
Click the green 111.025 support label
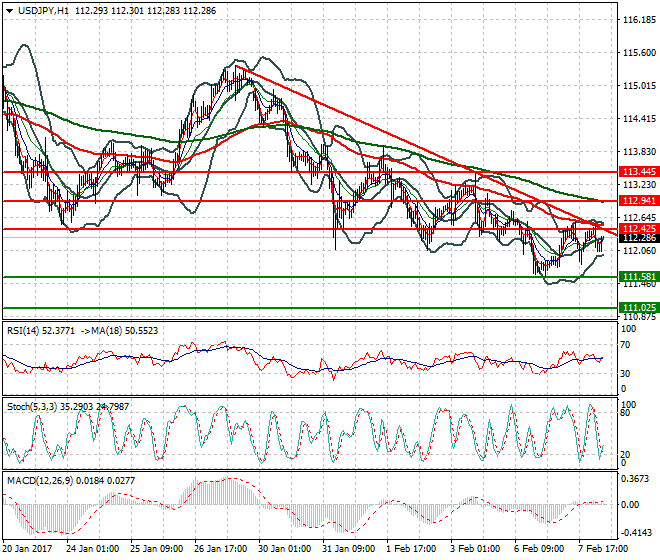coord(639,308)
